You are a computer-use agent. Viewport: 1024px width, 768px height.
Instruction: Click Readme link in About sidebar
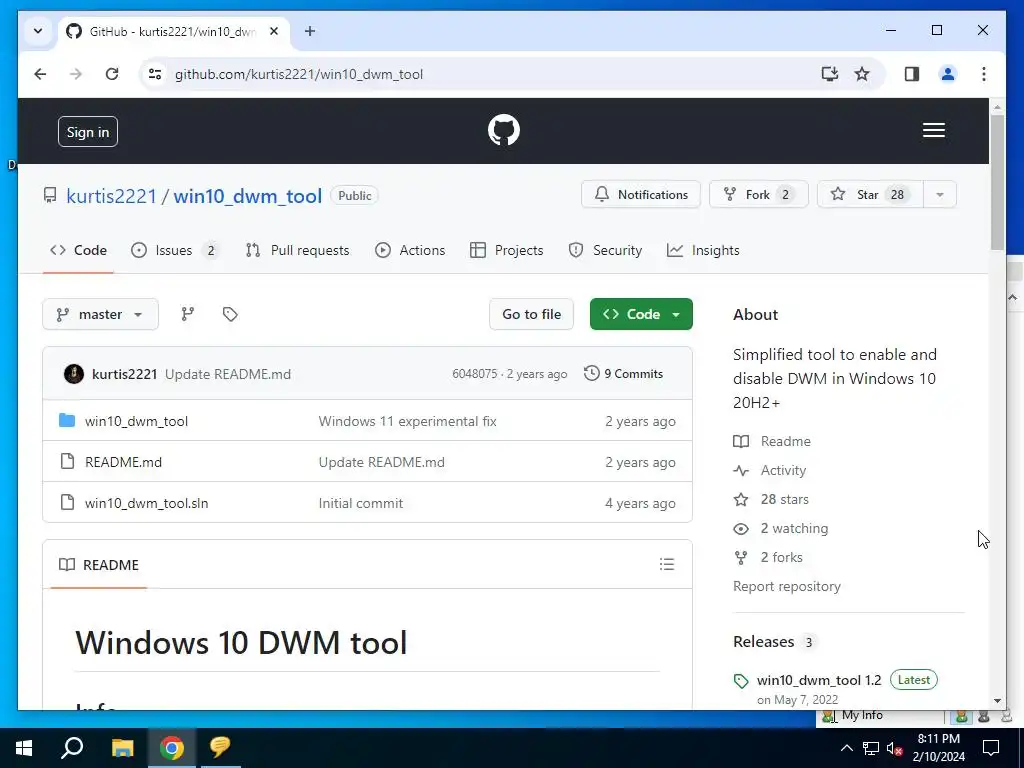[772, 441]
